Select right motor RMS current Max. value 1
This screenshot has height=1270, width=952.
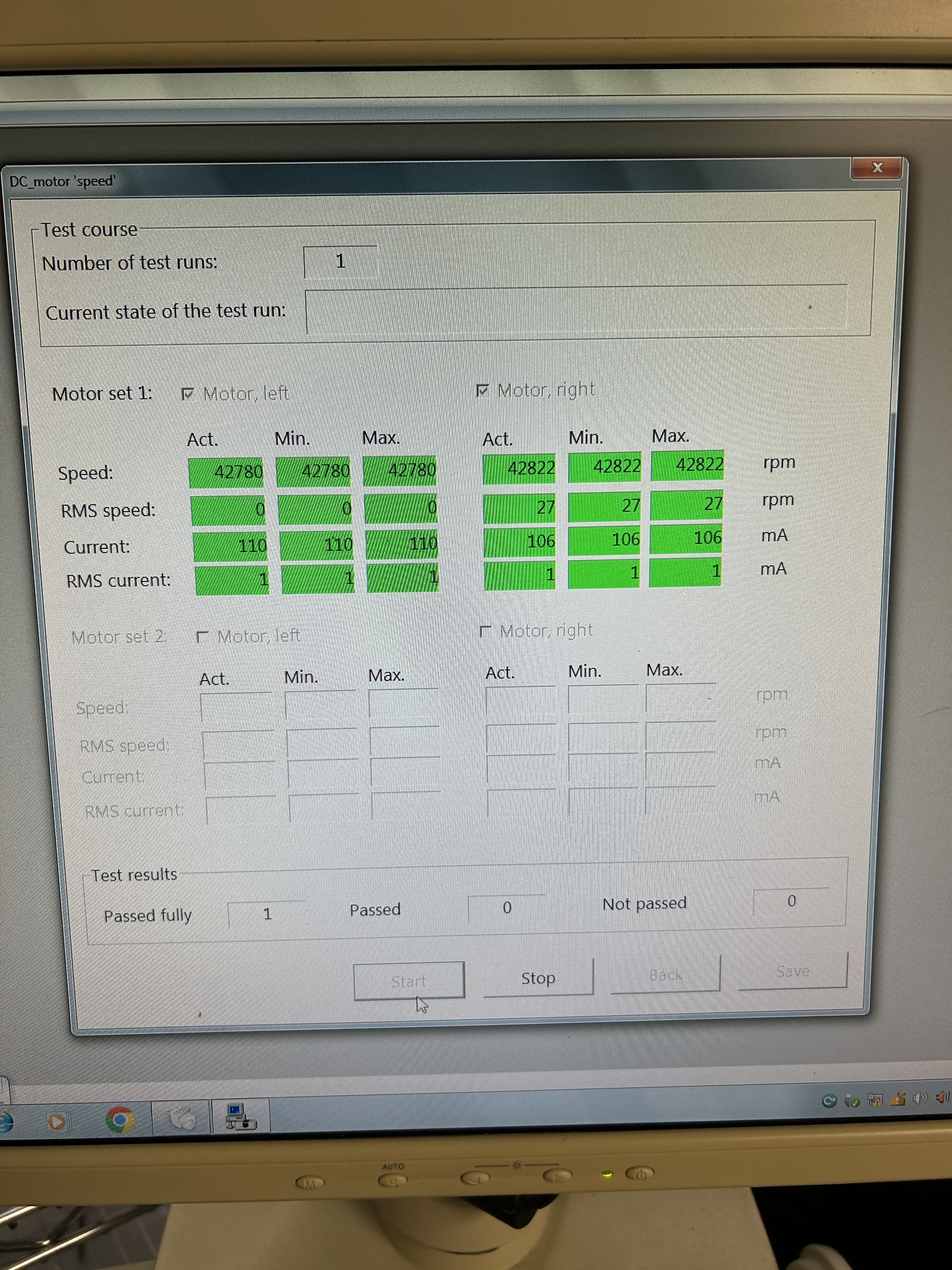tap(685, 572)
